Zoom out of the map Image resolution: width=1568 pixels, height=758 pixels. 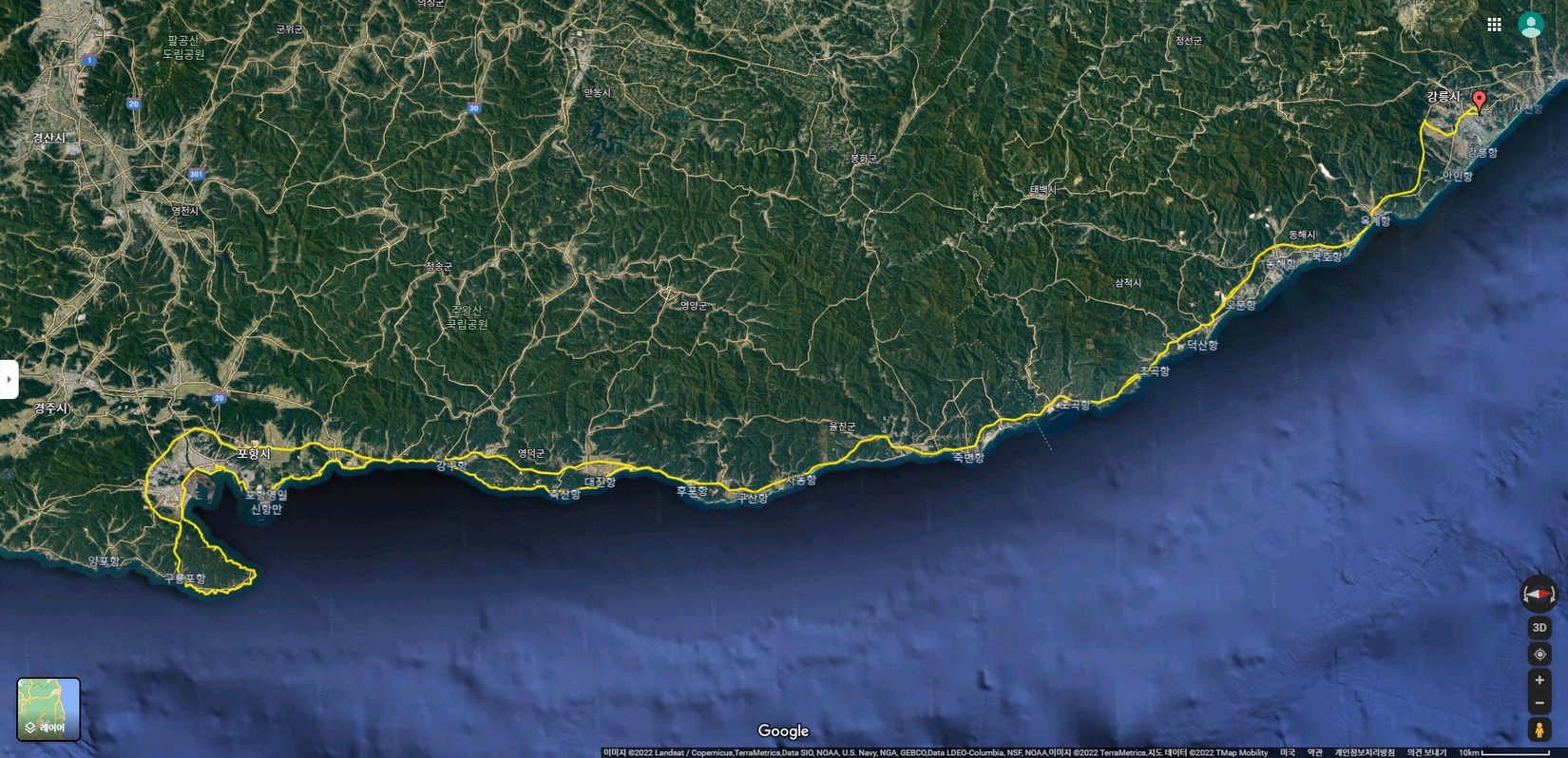[1539, 703]
